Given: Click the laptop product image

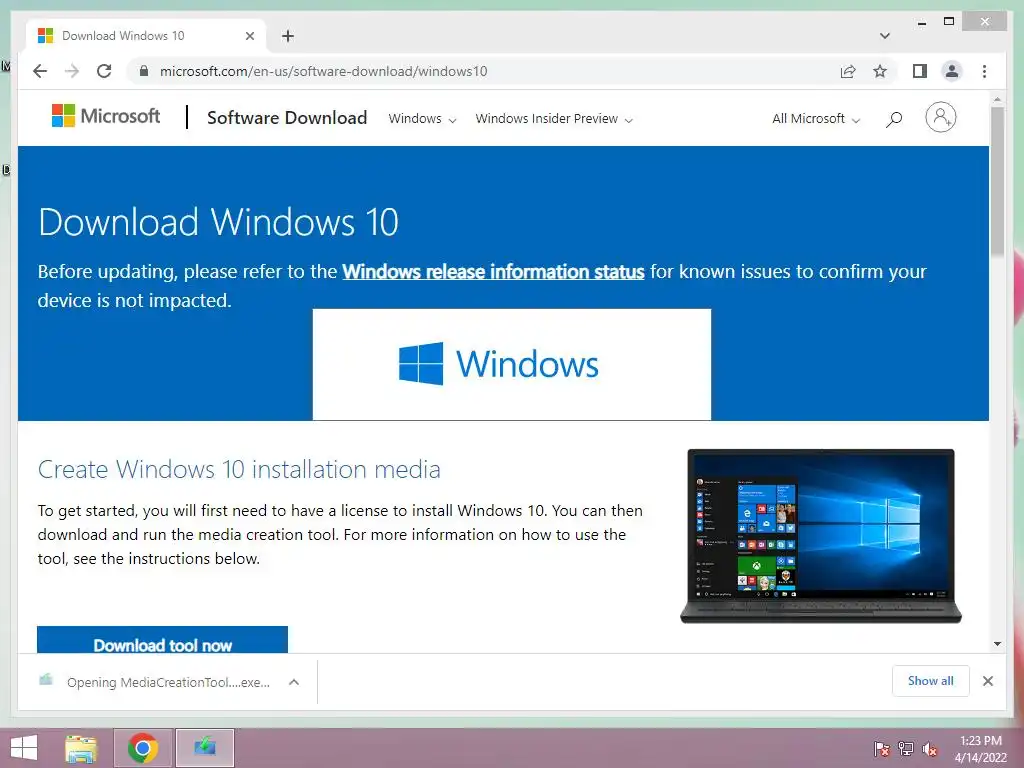Looking at the screenshot, I should (x=821, y=536).
